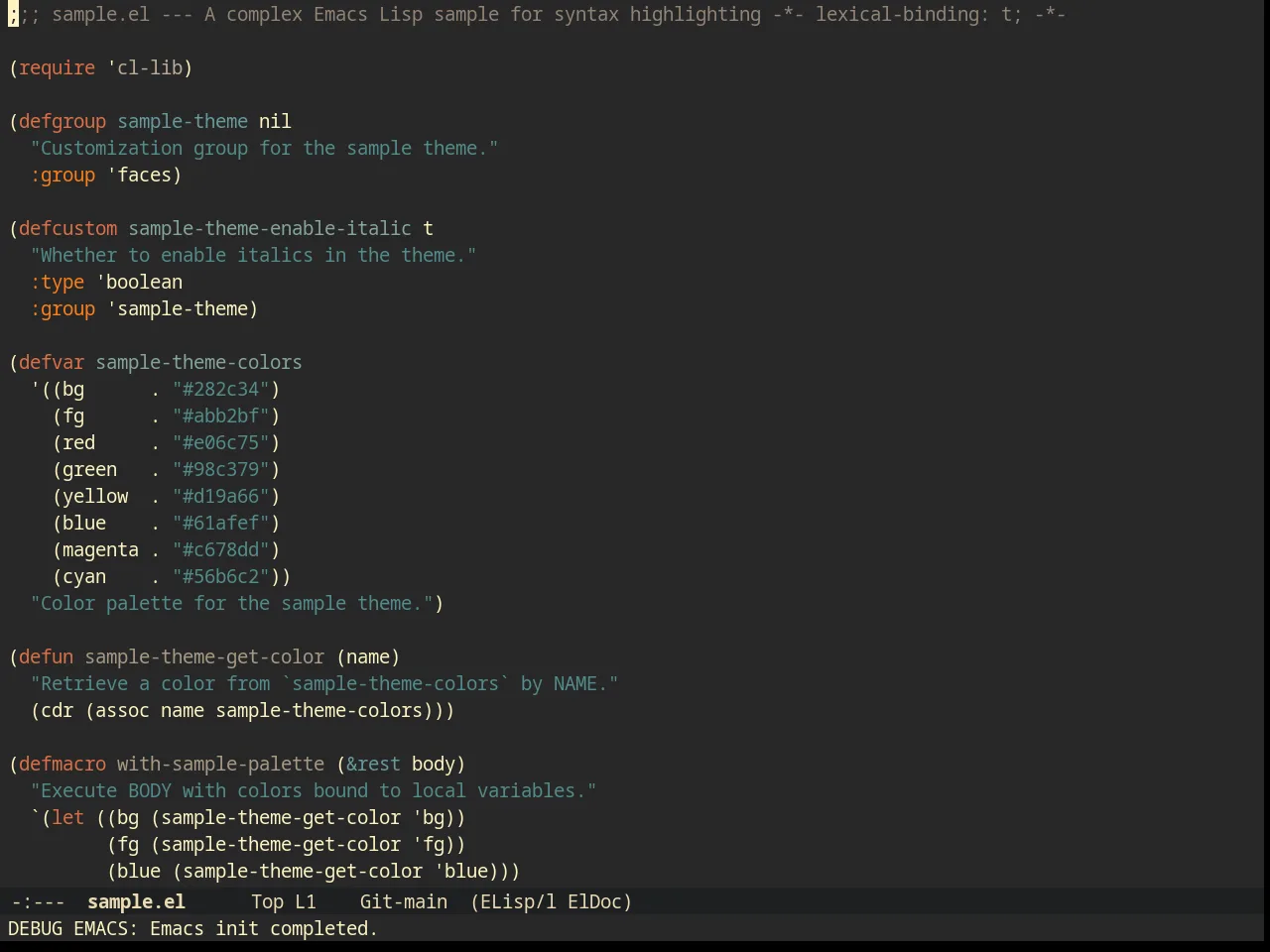Click macro name 'with-sample-palette'

pyautogui.click(x=220, y=764)
